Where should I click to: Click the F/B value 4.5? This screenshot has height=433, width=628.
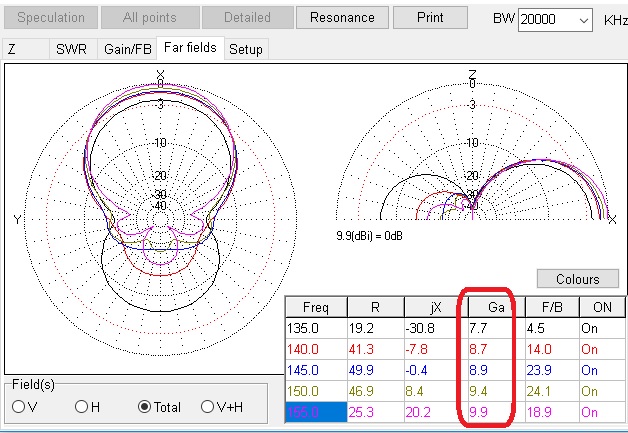point(552,328)
